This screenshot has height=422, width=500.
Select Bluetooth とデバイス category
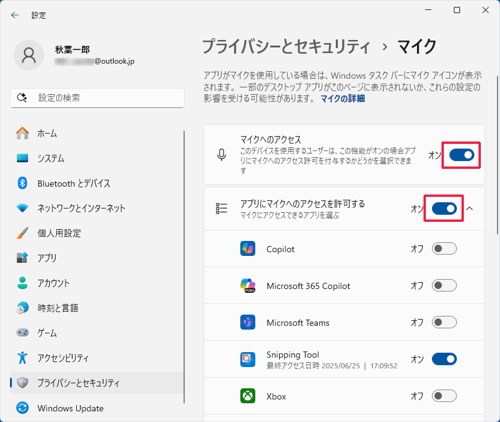(97, 183)
